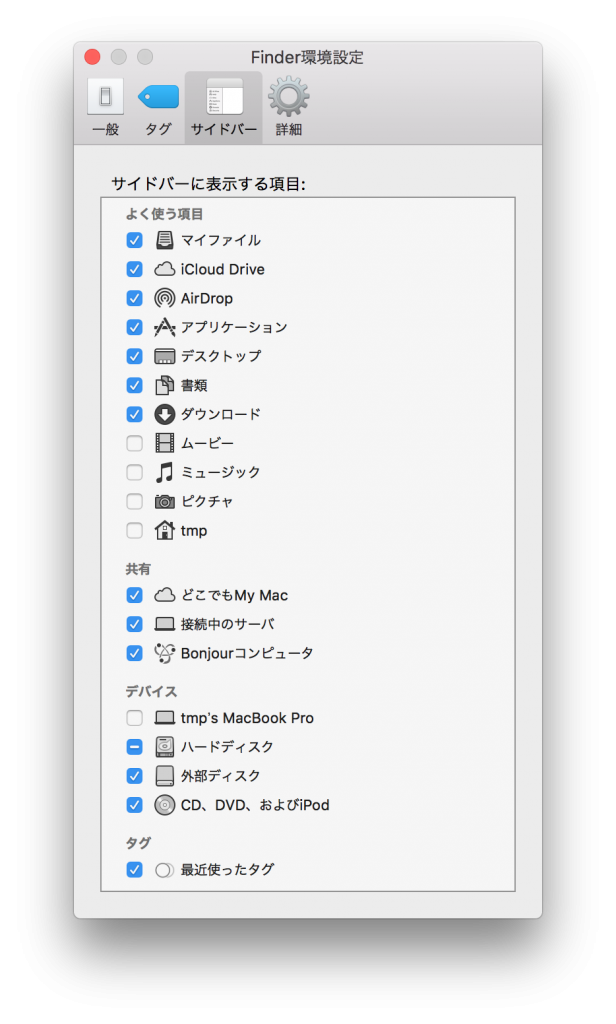
Task: Uncheck the 書類 checkbox
Action: coord(135,385)
